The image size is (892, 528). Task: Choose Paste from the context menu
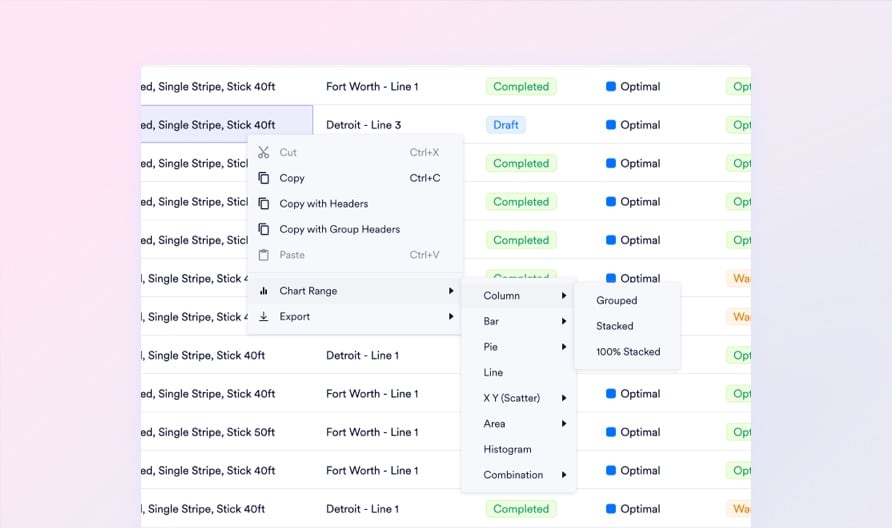354,255
